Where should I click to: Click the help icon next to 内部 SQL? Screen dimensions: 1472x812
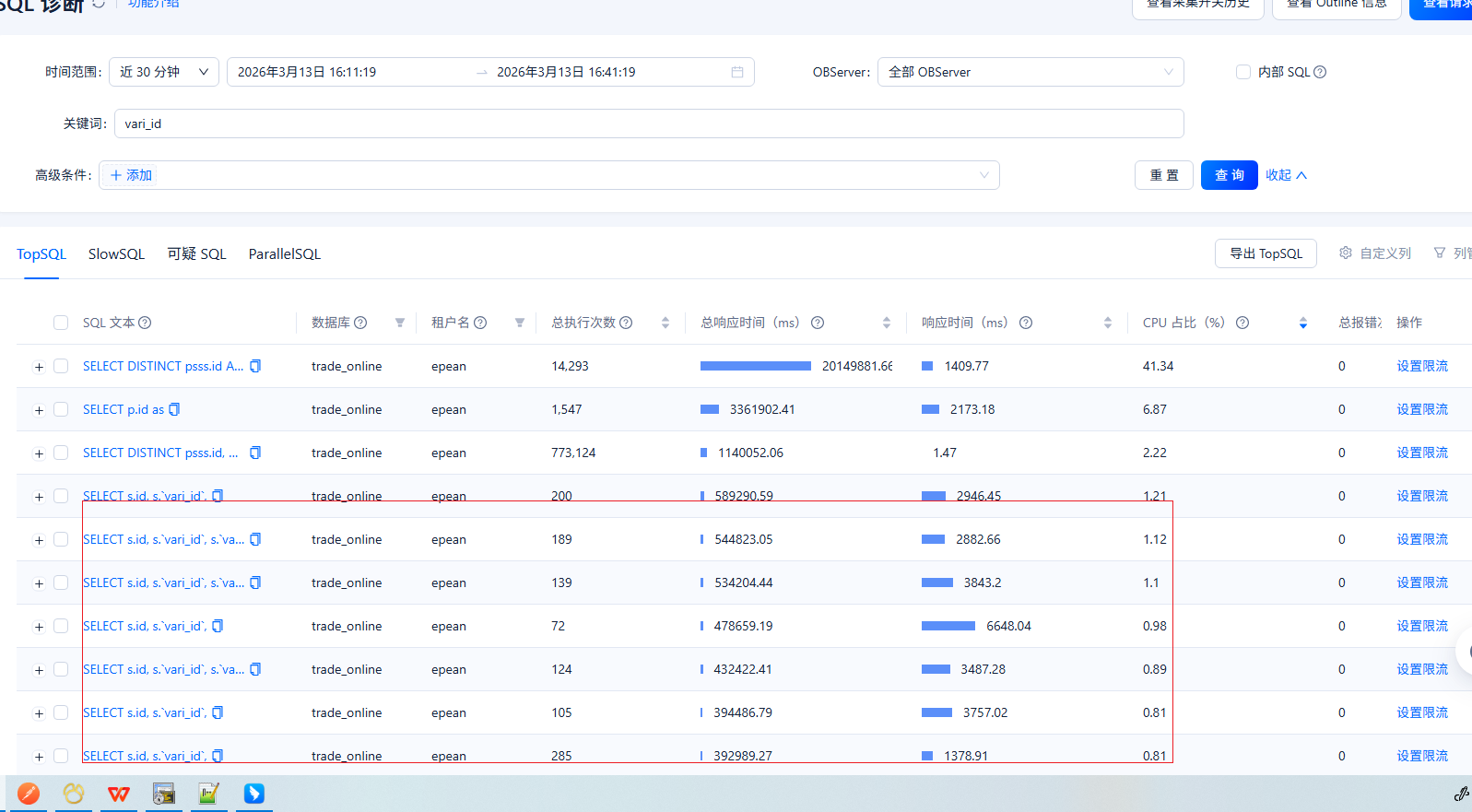point(1320,72)
